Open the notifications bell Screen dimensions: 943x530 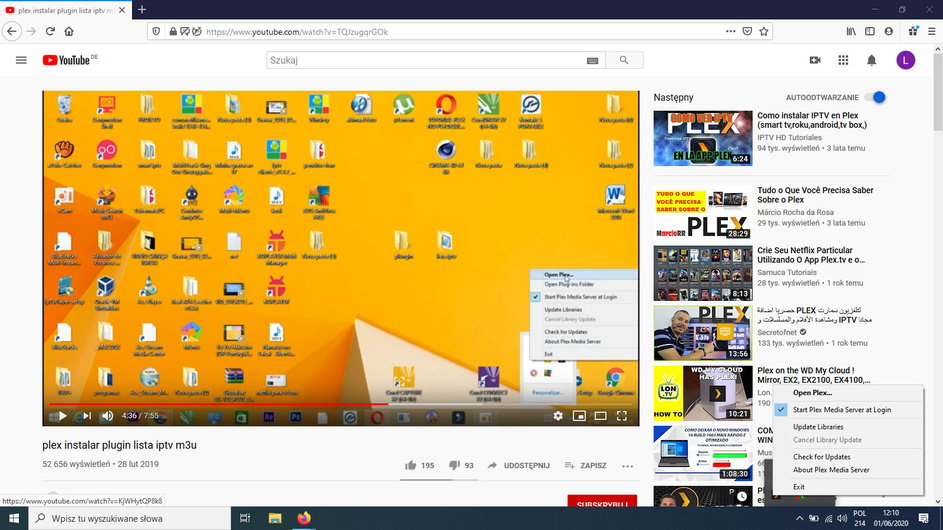point(871,60)
